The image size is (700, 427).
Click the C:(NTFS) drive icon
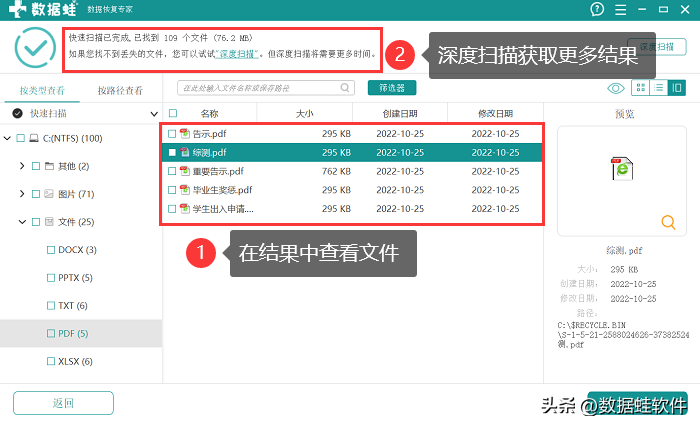[34, 138]
